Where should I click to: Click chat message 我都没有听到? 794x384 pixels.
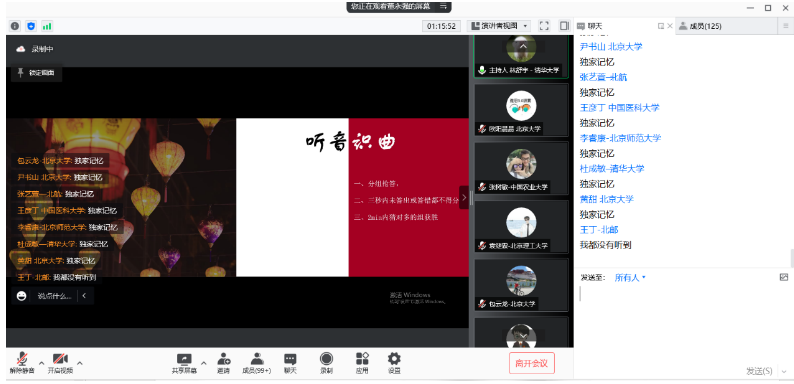(x=605, y=245)
